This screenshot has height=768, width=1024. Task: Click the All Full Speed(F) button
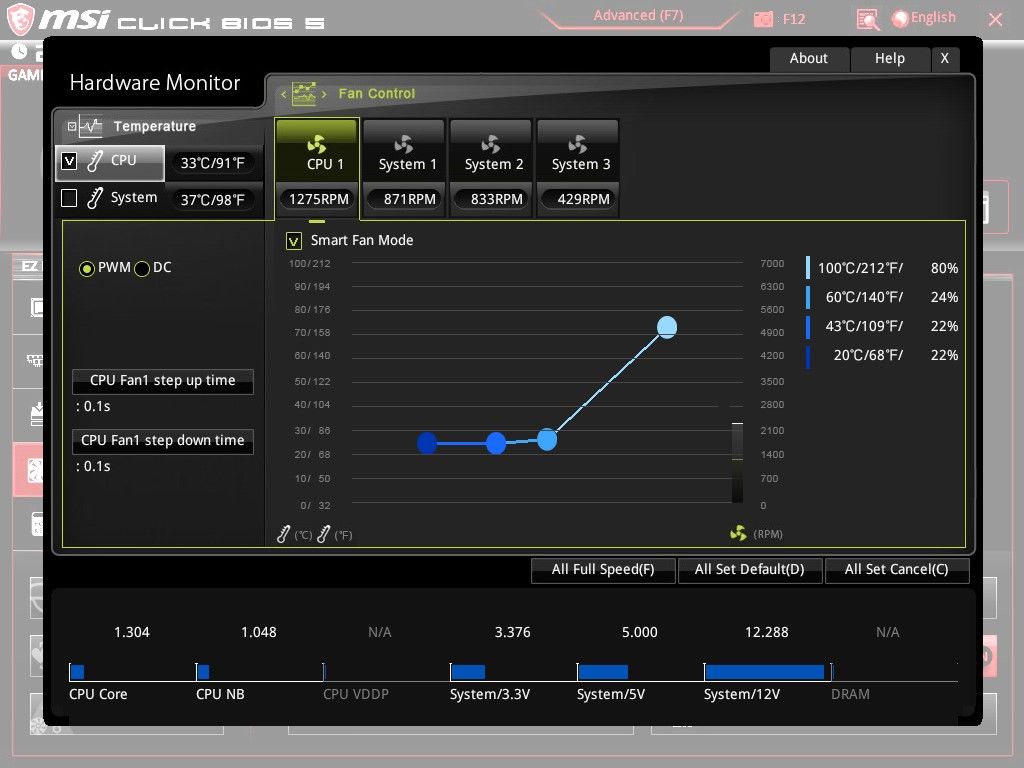(x=603, y=569)
